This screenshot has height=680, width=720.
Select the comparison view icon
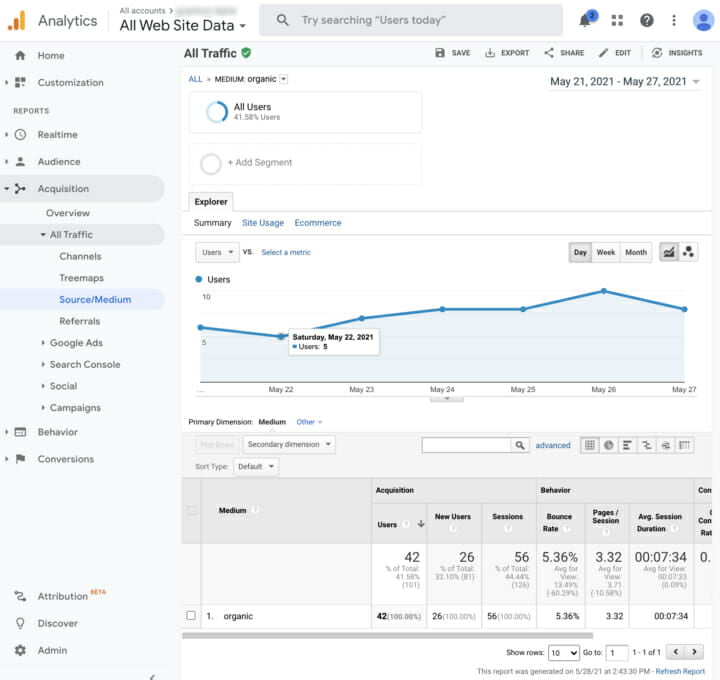pos(647,445)
